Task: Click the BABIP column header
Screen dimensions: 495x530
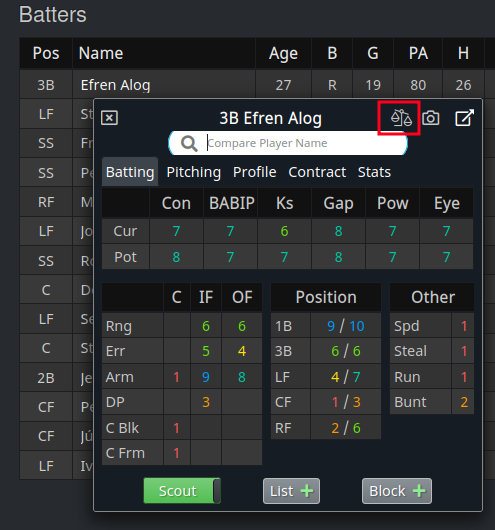Action: (231, 203)
